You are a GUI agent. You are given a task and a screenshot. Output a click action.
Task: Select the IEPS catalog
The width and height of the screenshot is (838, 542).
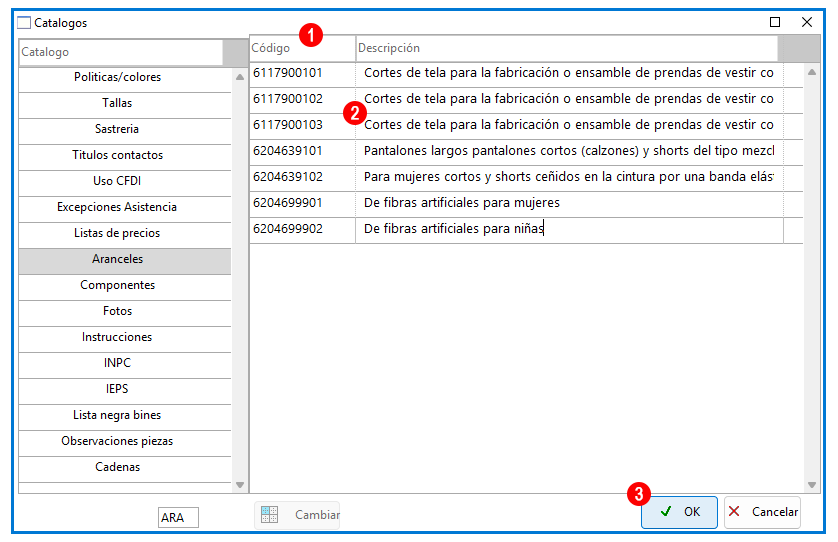click(x=125, y=389)
